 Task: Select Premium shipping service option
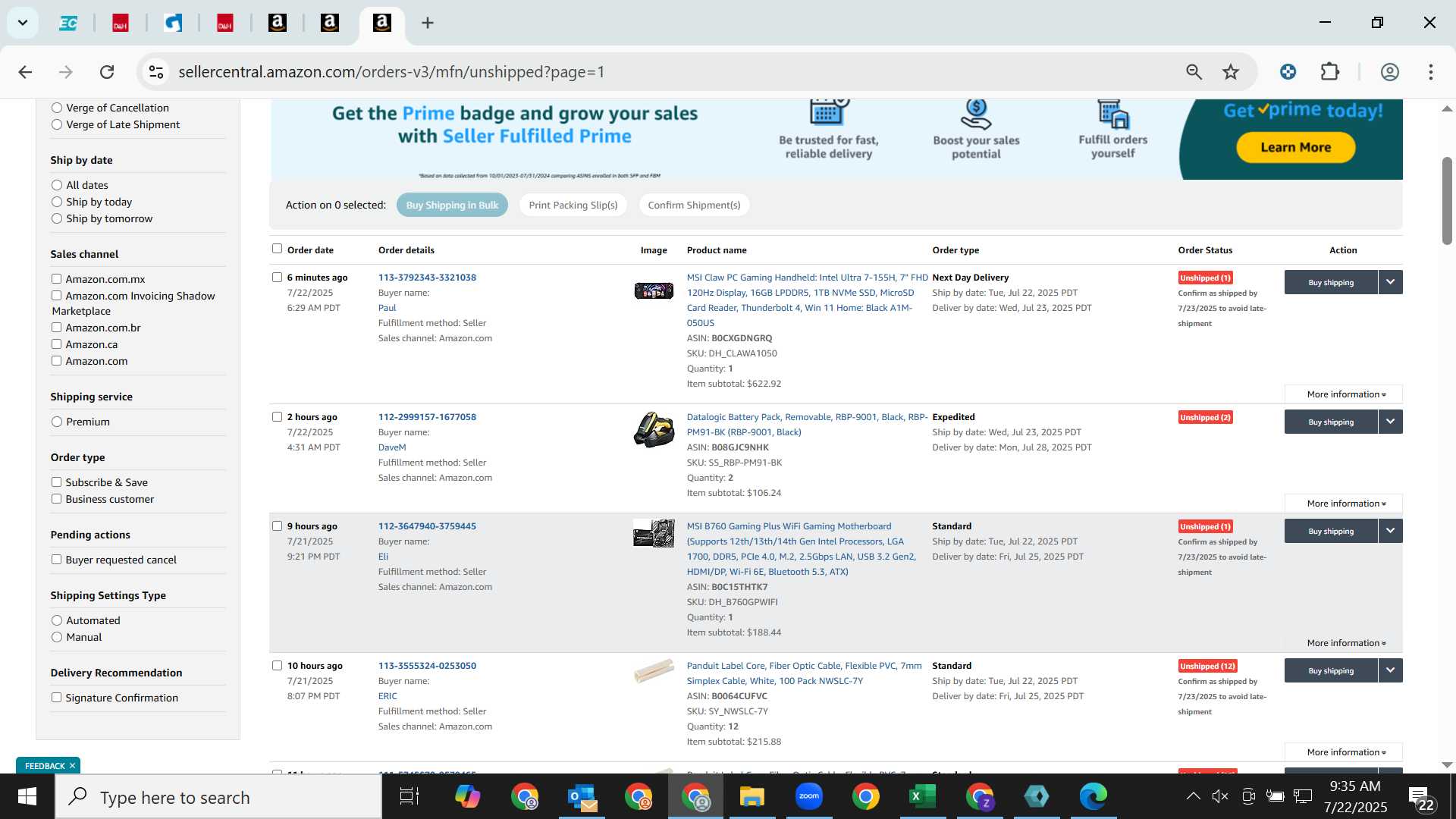click(57, 422)
